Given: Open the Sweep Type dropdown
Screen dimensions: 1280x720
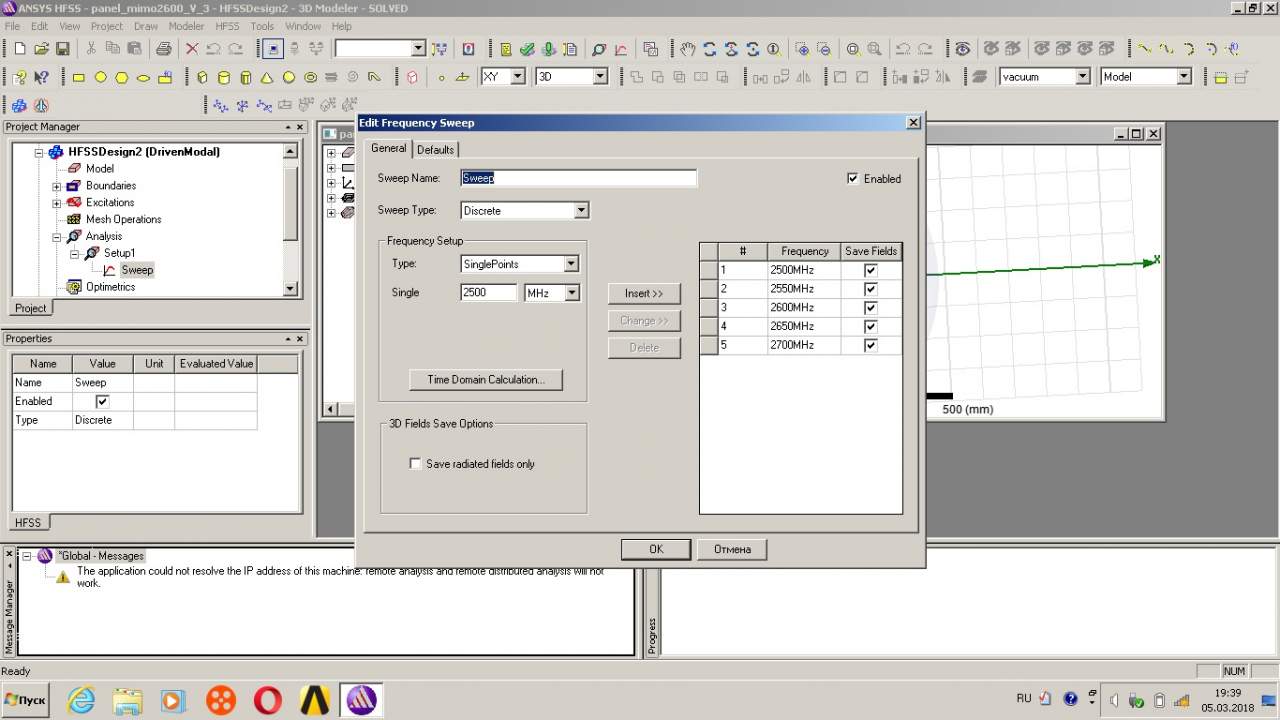Looking at the screenshot, I should (x=581, y=211).
